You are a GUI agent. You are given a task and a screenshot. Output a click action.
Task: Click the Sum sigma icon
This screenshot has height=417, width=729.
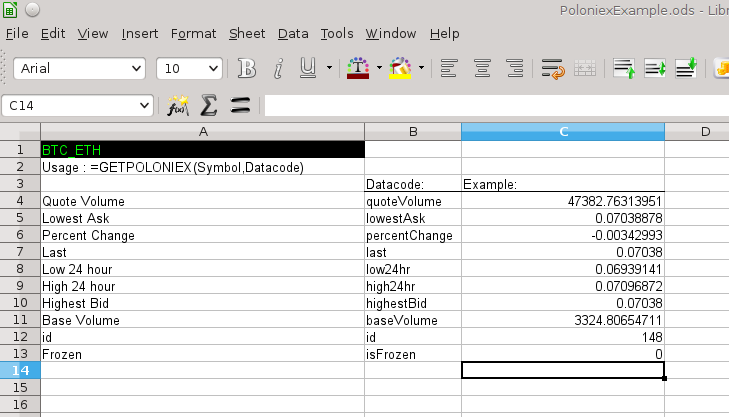coord(209,106)
